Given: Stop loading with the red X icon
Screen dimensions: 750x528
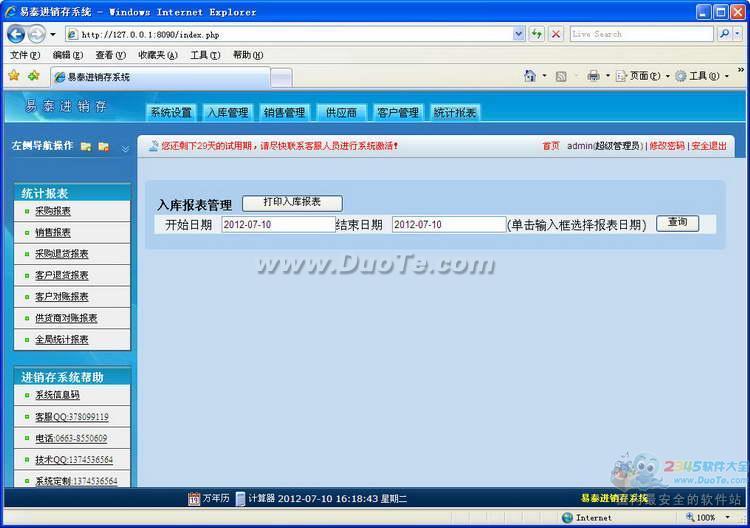Looking at the screenshot, I should click(556, 34).
